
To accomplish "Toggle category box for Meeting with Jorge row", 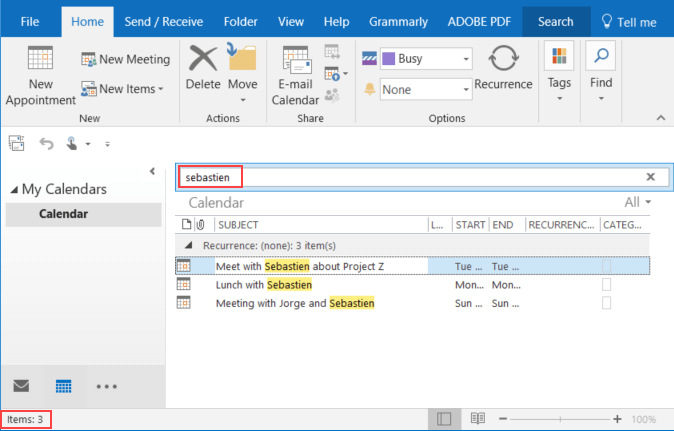I will (x=606, y=303).
